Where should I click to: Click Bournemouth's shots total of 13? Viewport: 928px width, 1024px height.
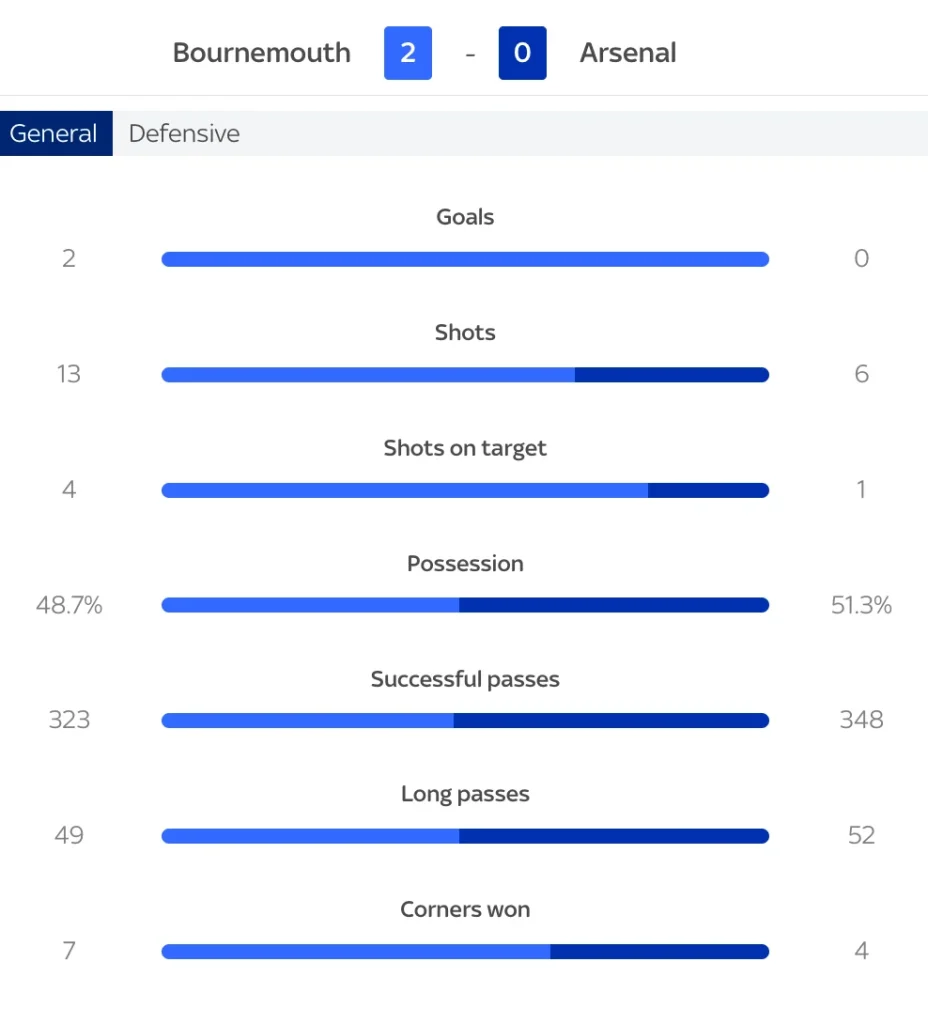point(68,374)
